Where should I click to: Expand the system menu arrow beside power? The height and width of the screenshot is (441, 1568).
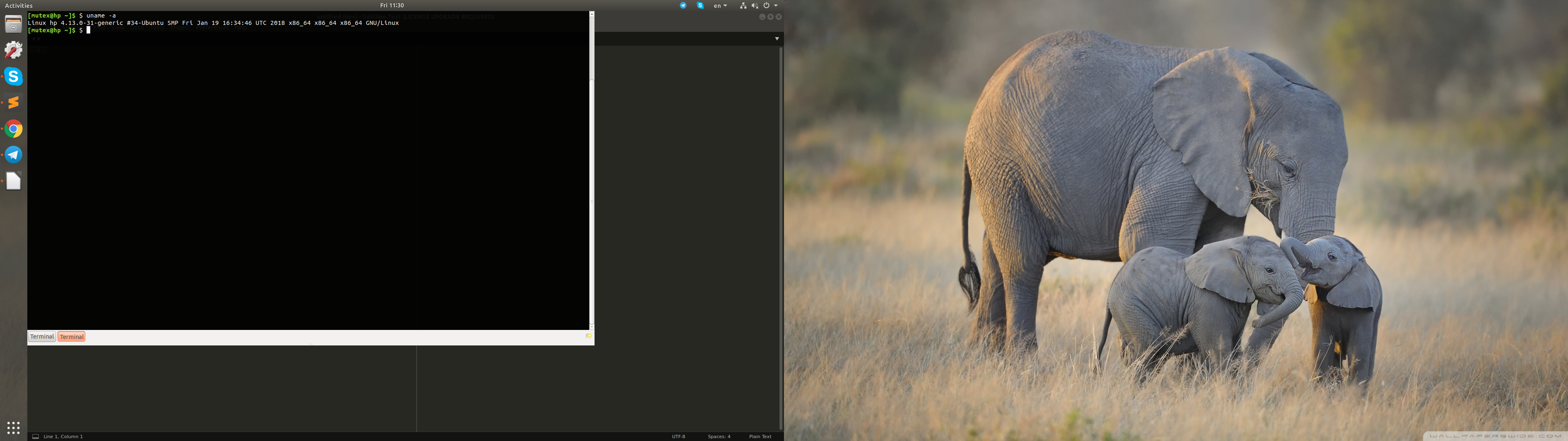[x=775, y=5]
